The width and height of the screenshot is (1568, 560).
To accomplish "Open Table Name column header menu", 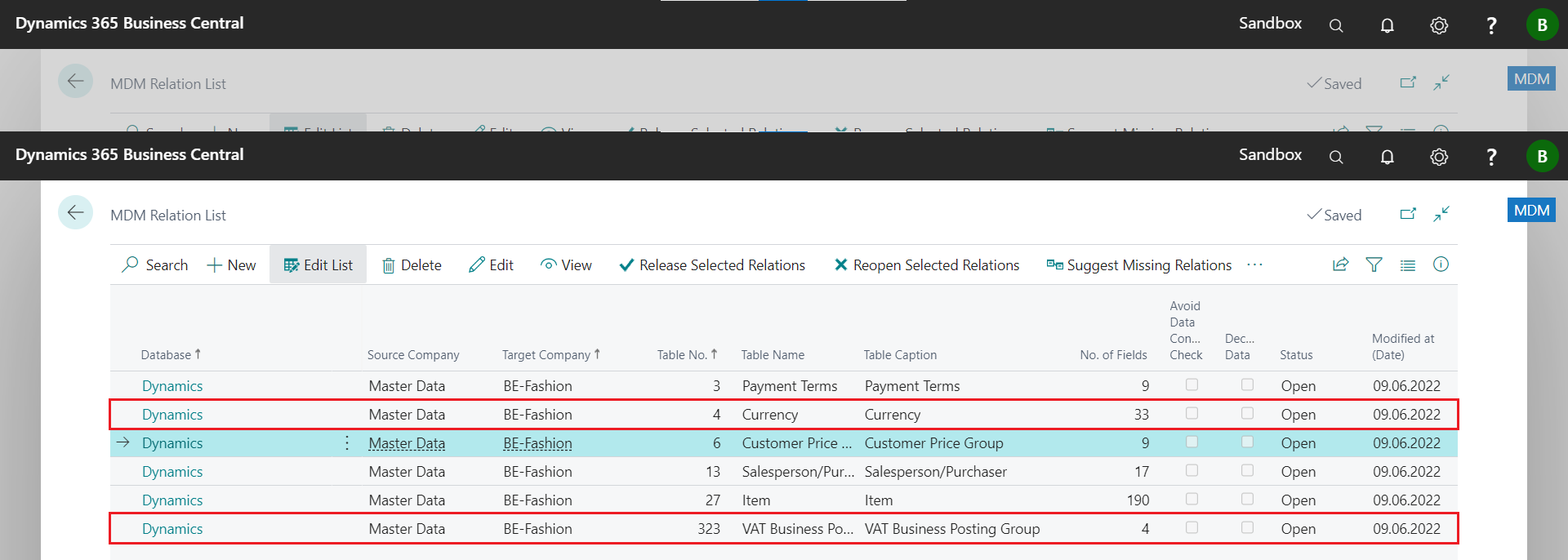I will coord(773,354).
